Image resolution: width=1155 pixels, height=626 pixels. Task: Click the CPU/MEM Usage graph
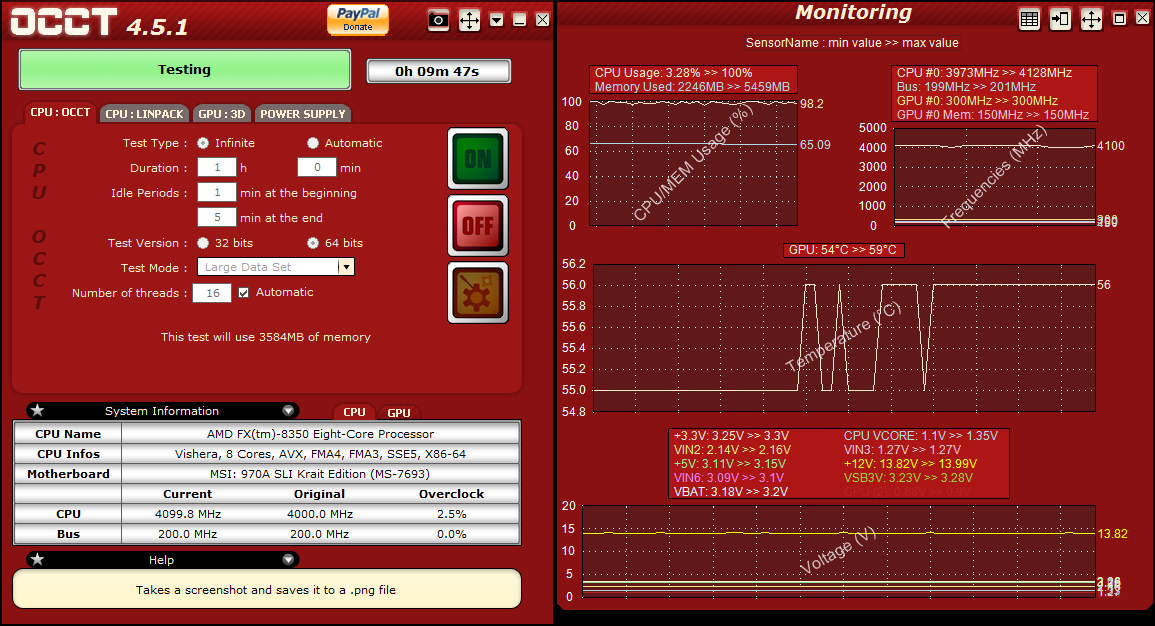tap(693, 163)
